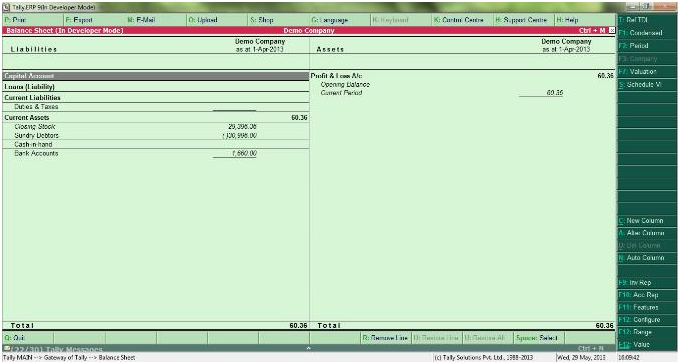
Task: Select the Schedule VI button
Action: pyautogui.click(x=647, y=85)
